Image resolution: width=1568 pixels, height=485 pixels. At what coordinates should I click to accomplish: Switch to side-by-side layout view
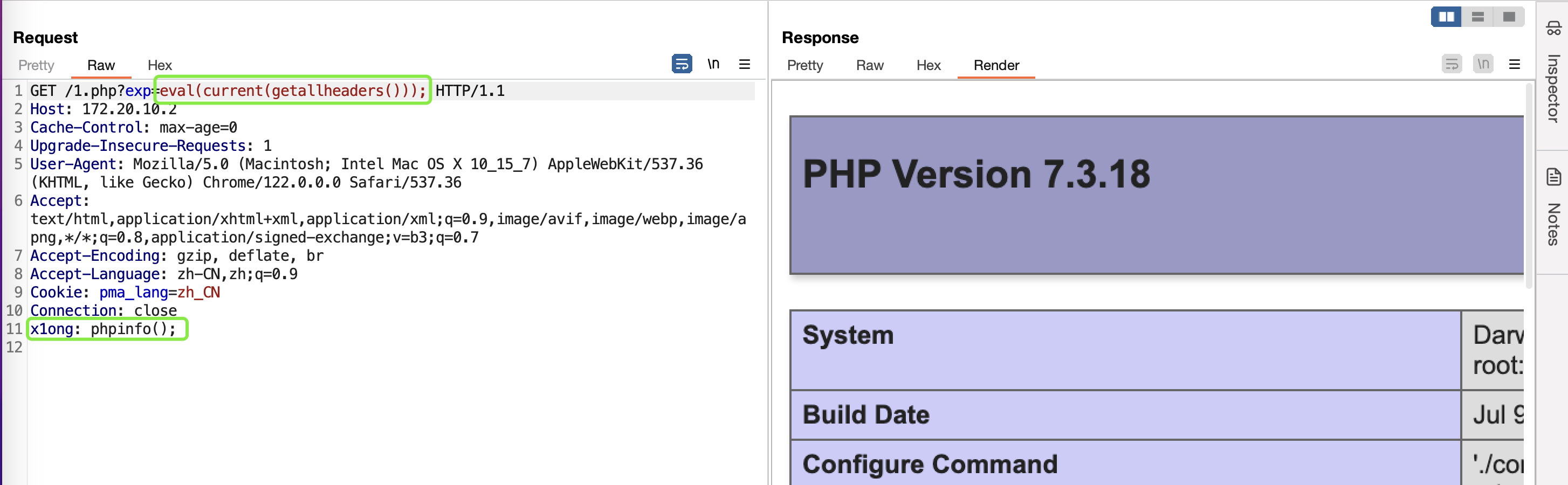pos(1446,16)
